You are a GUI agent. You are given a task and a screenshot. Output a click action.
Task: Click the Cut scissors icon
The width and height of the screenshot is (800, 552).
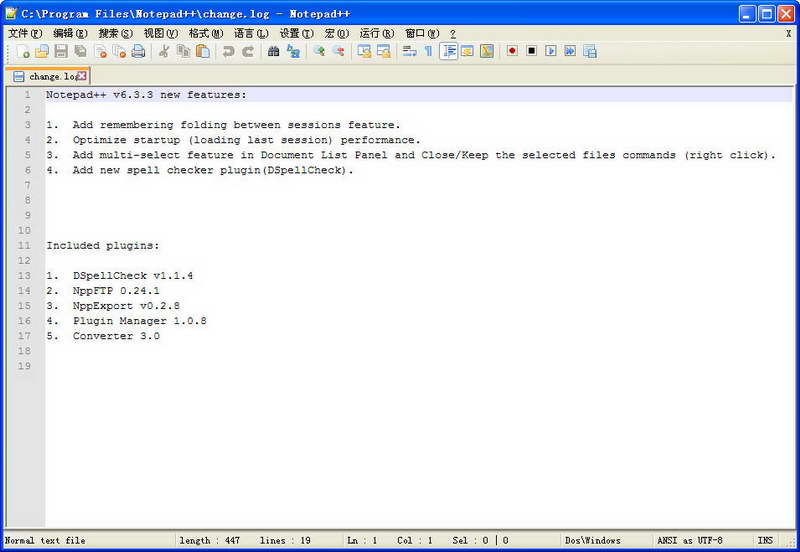point(164,52)
